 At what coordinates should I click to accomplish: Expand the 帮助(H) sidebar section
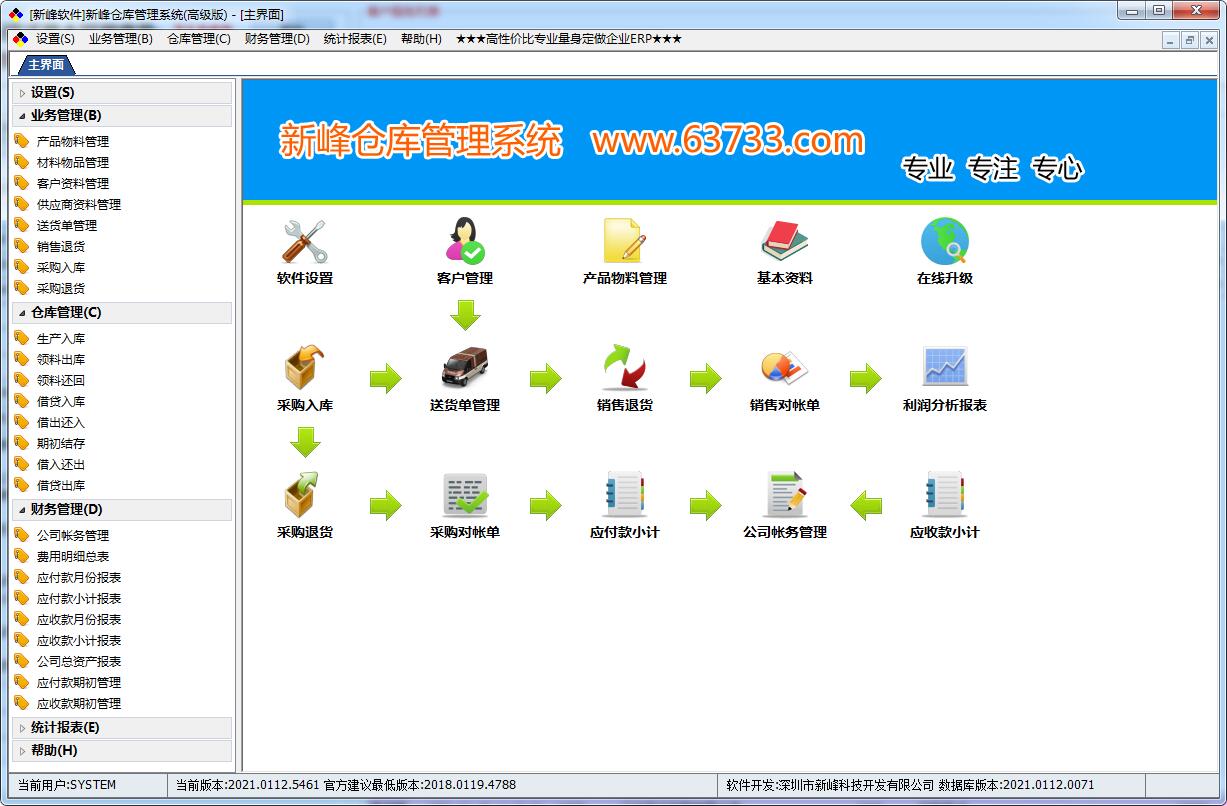pos(122,750)
